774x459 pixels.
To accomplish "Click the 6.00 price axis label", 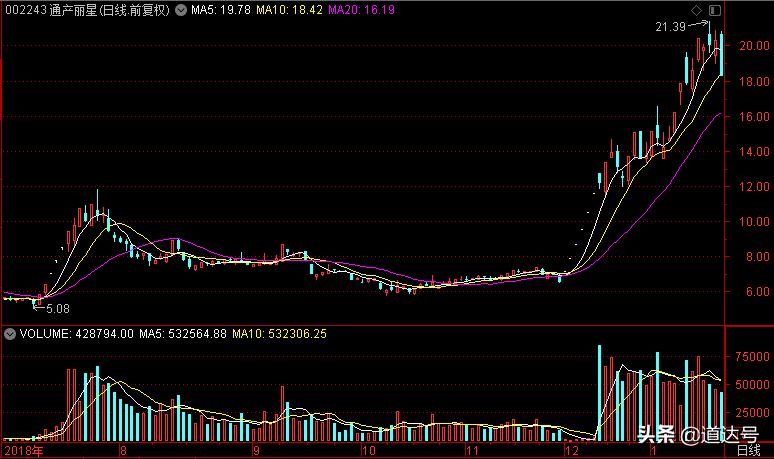I will coord(757,292).
